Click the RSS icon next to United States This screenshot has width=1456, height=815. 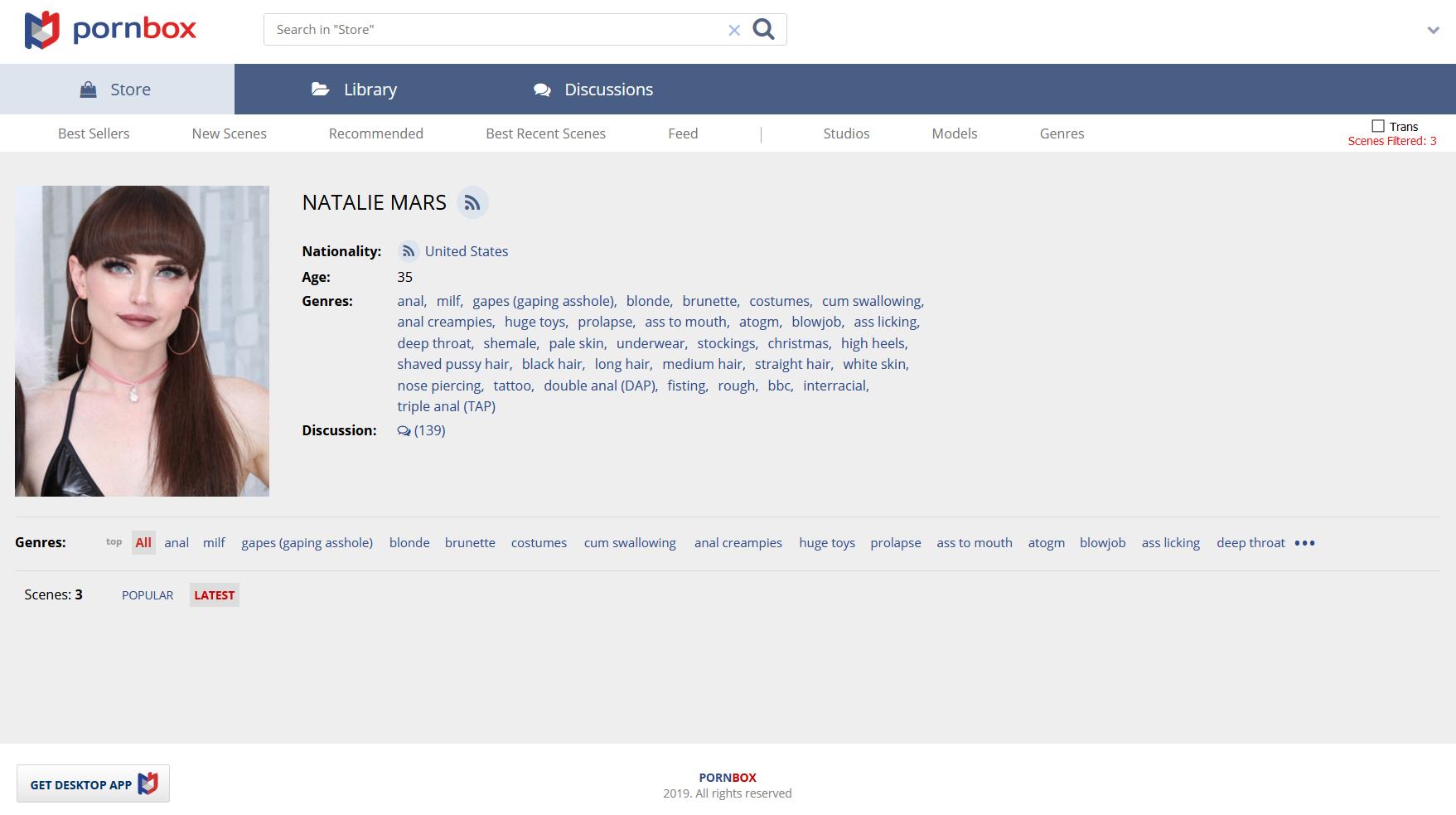[408, 251]
